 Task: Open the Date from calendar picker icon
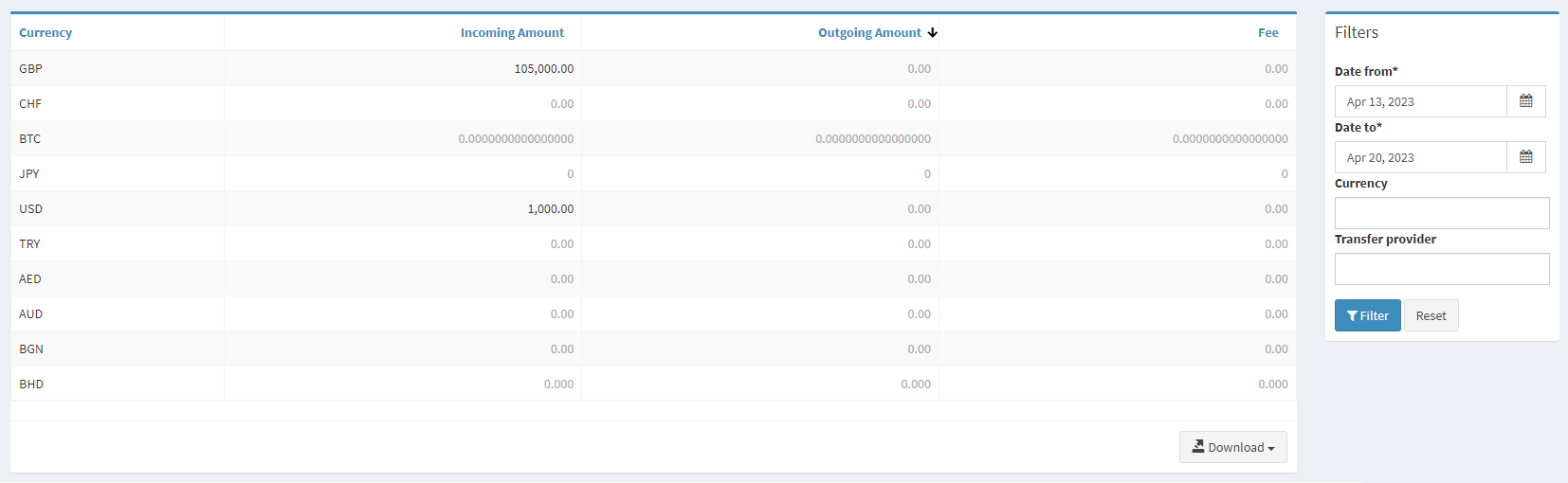[1525, 101]
